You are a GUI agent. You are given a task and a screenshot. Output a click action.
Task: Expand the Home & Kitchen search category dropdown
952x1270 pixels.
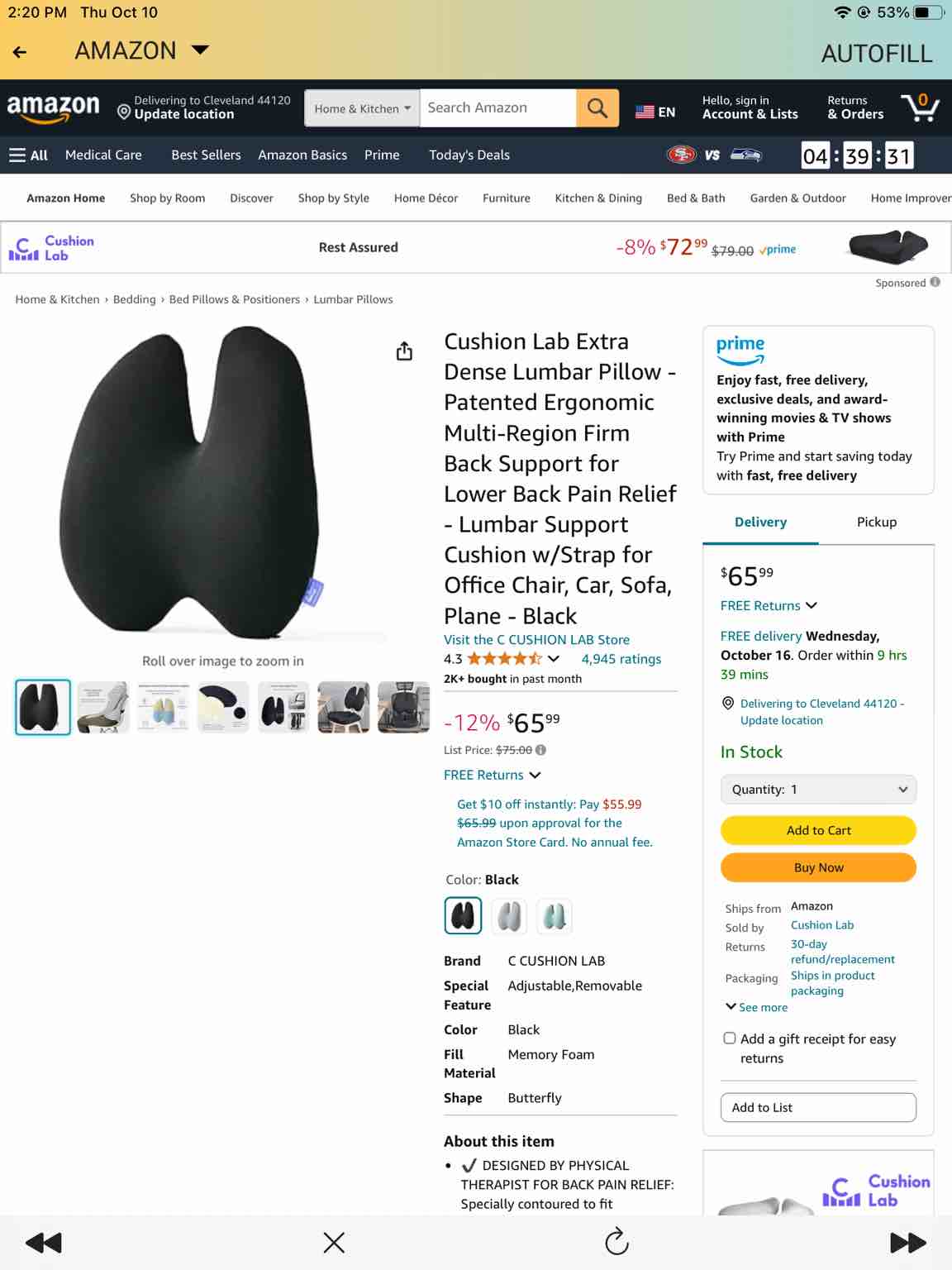coord(362,108)
